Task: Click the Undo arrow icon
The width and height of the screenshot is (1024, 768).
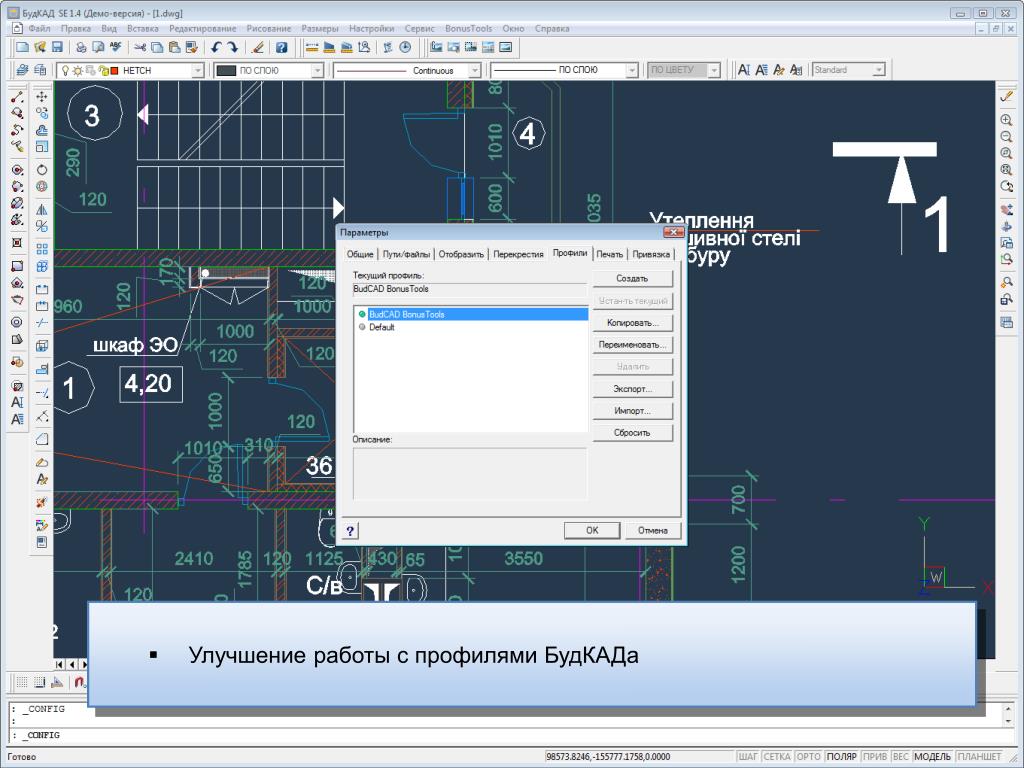Action: 216,47
